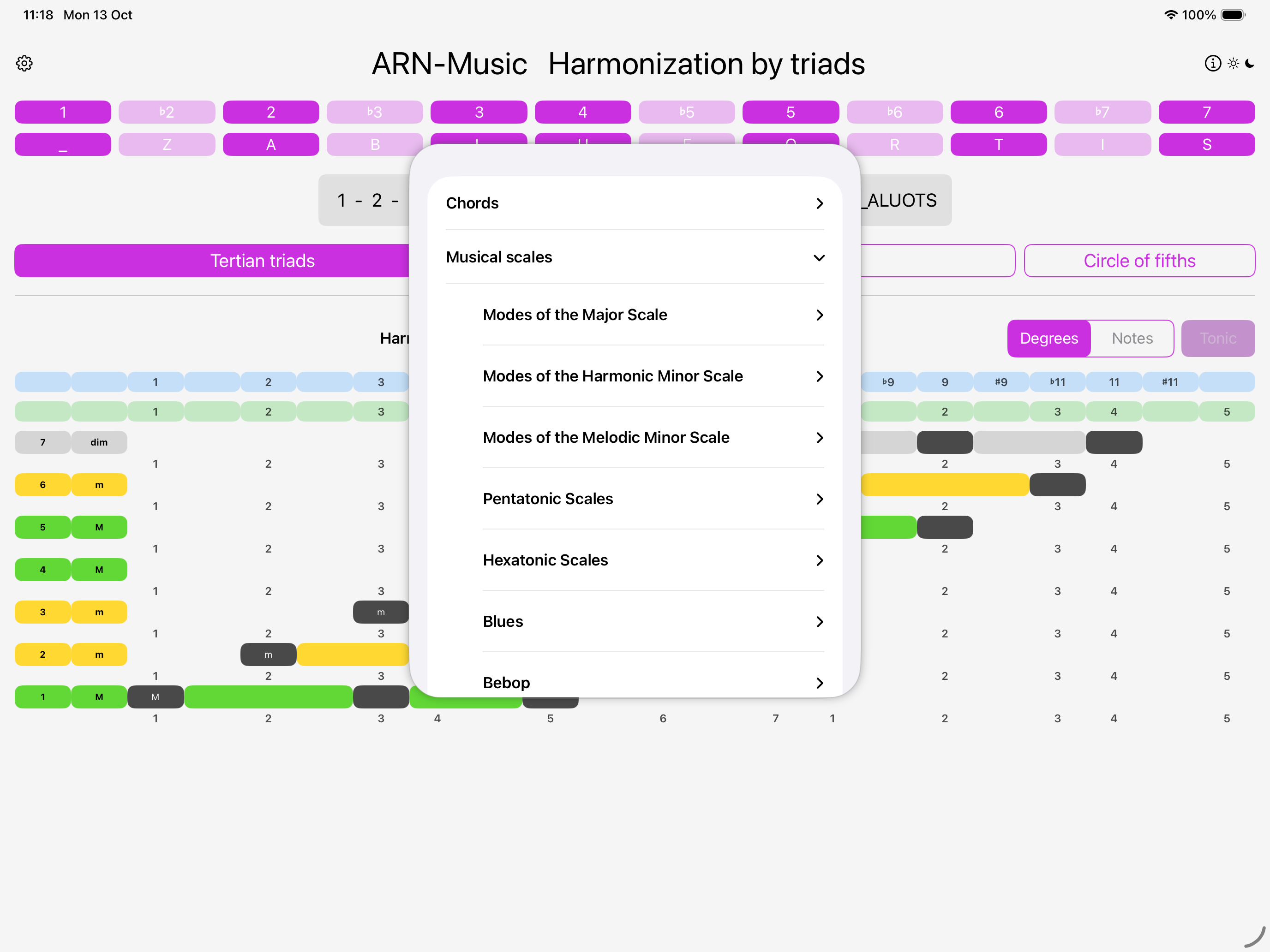The height and width of the screenshot is (952, 1270).
Task: Open the settings gear icon
Action: pyautogui.click(x=24, y=63)
